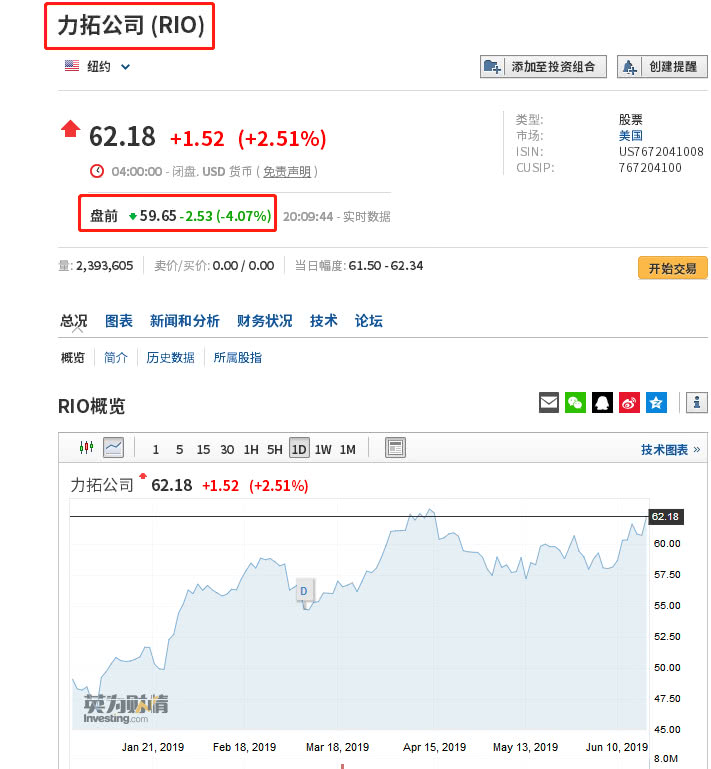
Task: Set chart interval to 15 minutes
Action: point(203,449)
